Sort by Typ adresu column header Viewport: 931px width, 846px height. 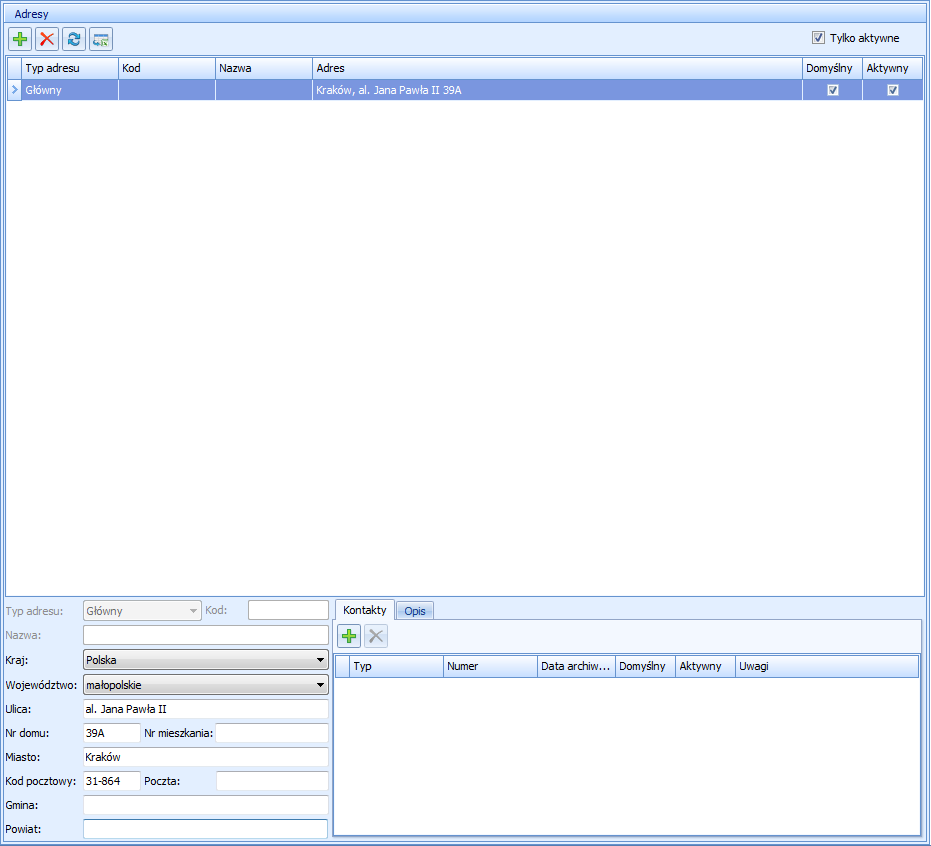point(70,68)
